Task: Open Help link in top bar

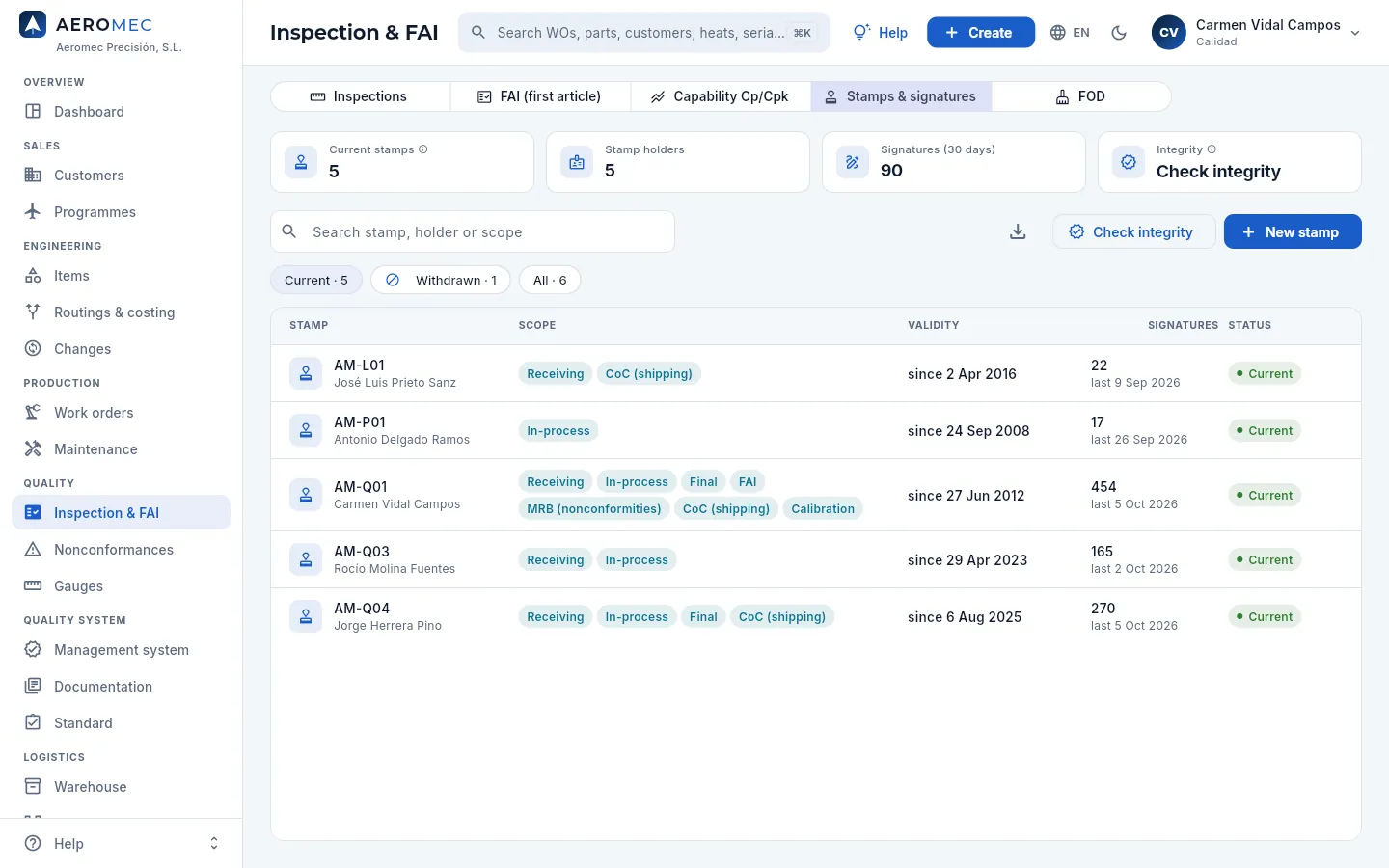Action: tap(881, 33)
